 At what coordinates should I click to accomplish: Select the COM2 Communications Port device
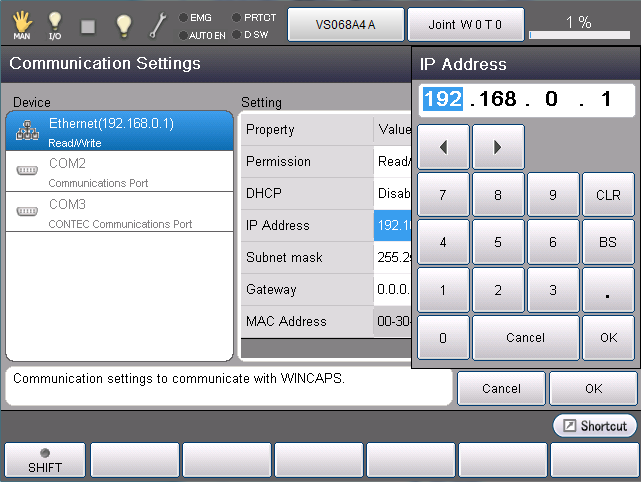119,171
